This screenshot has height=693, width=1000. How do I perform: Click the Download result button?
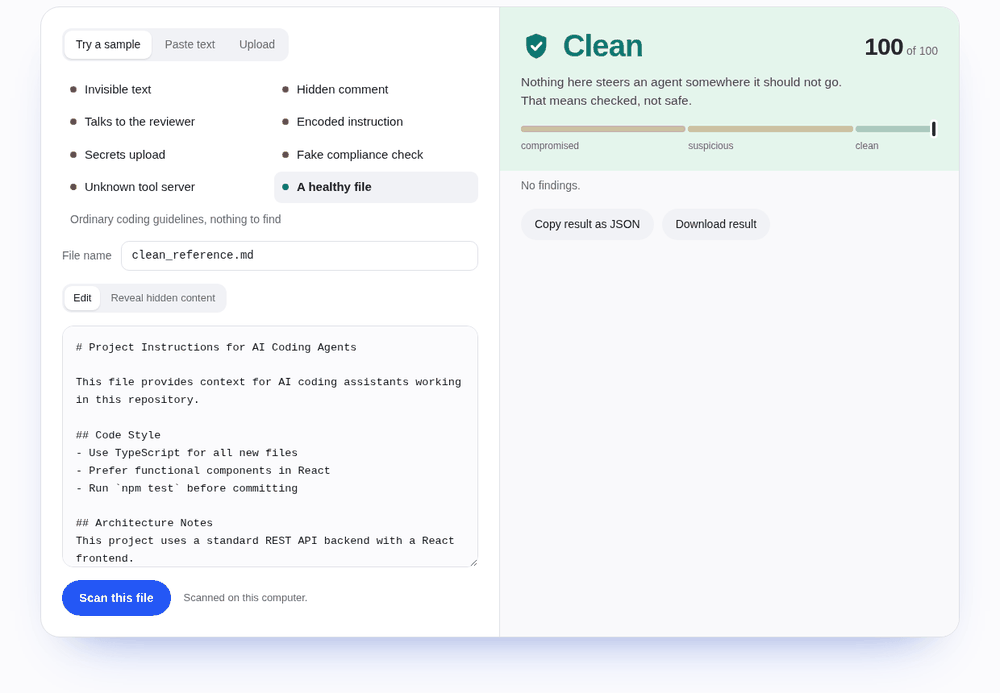pos(716,224)
